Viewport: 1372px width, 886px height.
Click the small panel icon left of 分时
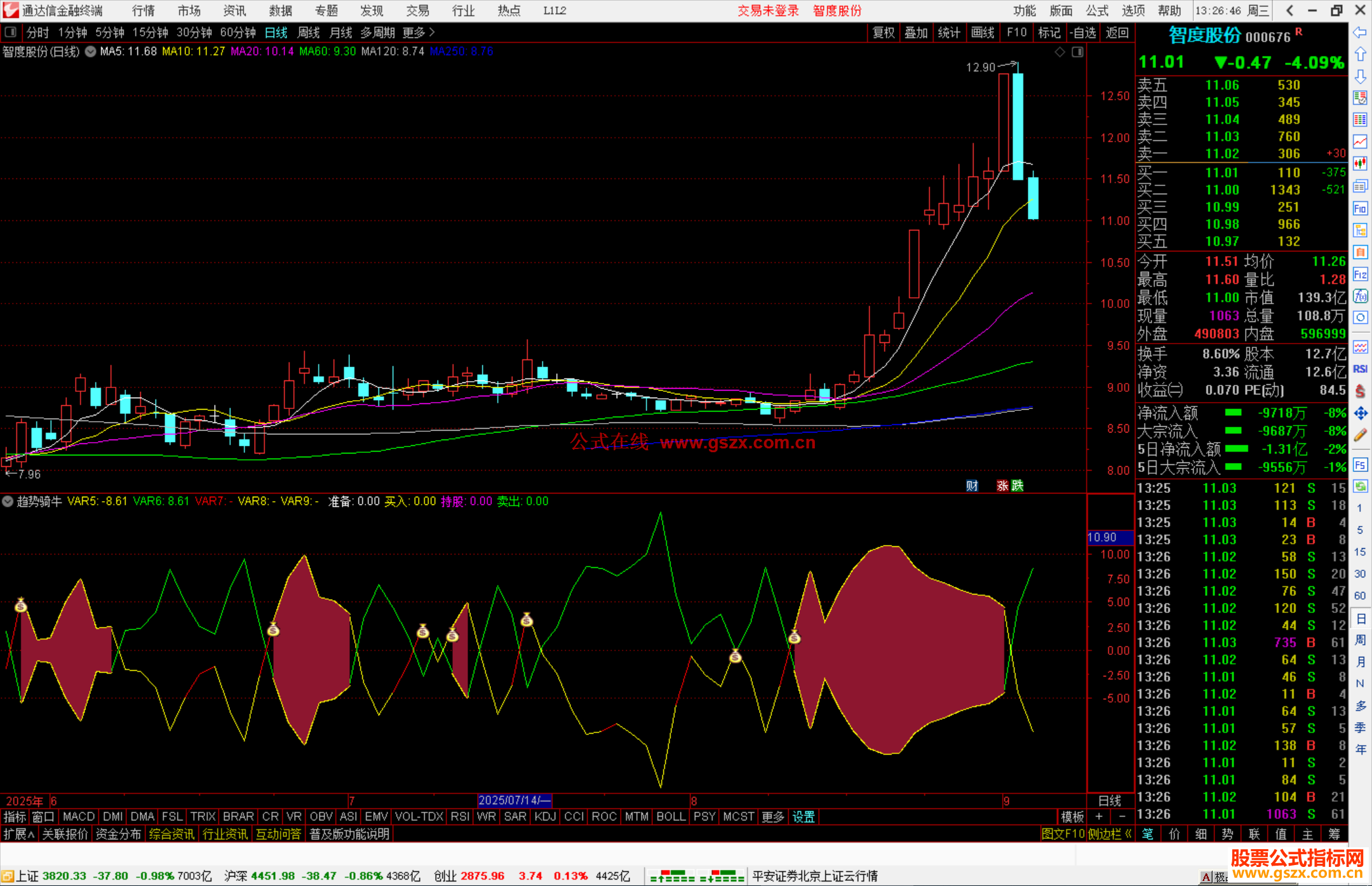[10, 32]
